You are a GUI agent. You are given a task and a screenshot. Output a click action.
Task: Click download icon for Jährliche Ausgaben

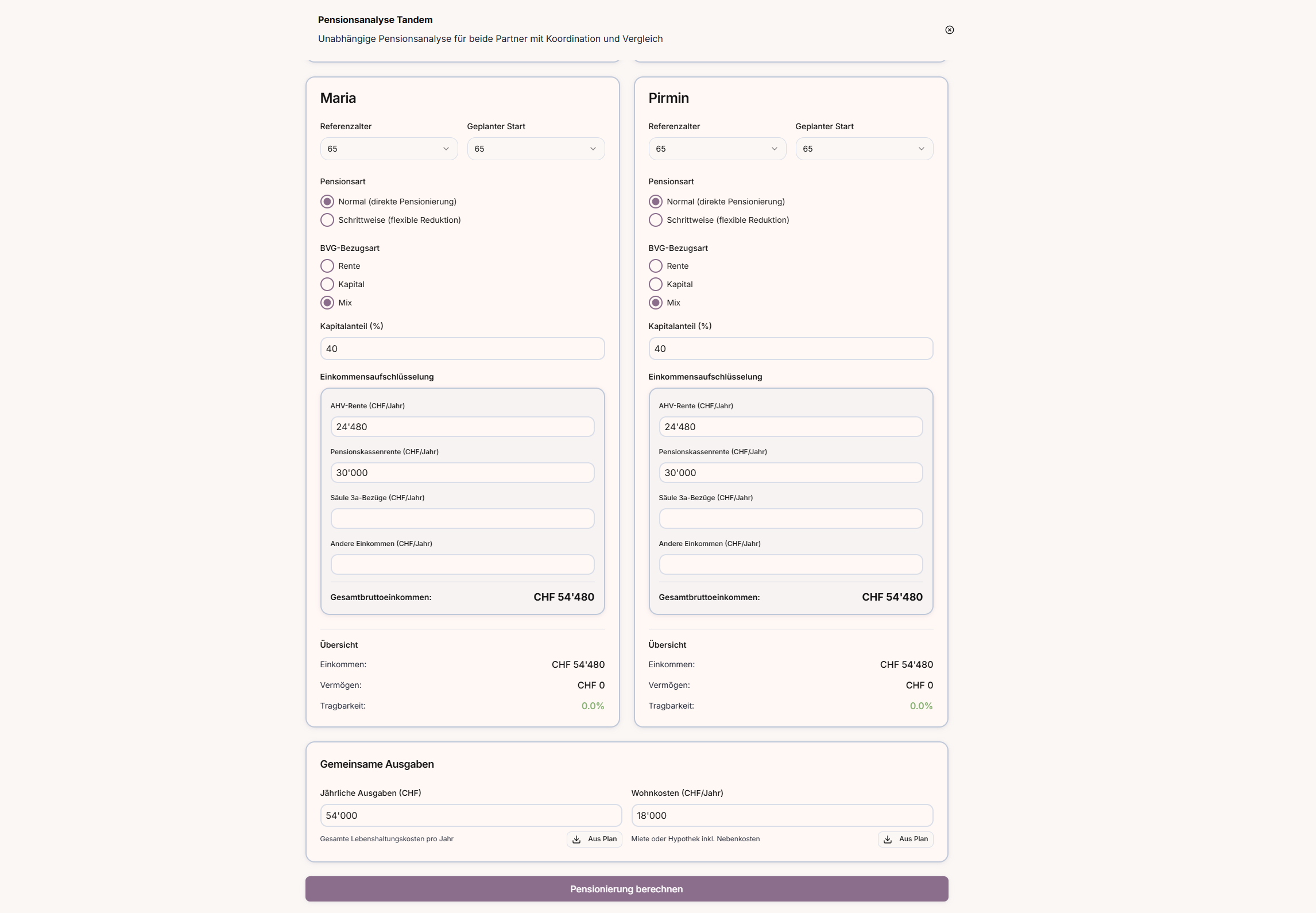[x=576, y=839]
